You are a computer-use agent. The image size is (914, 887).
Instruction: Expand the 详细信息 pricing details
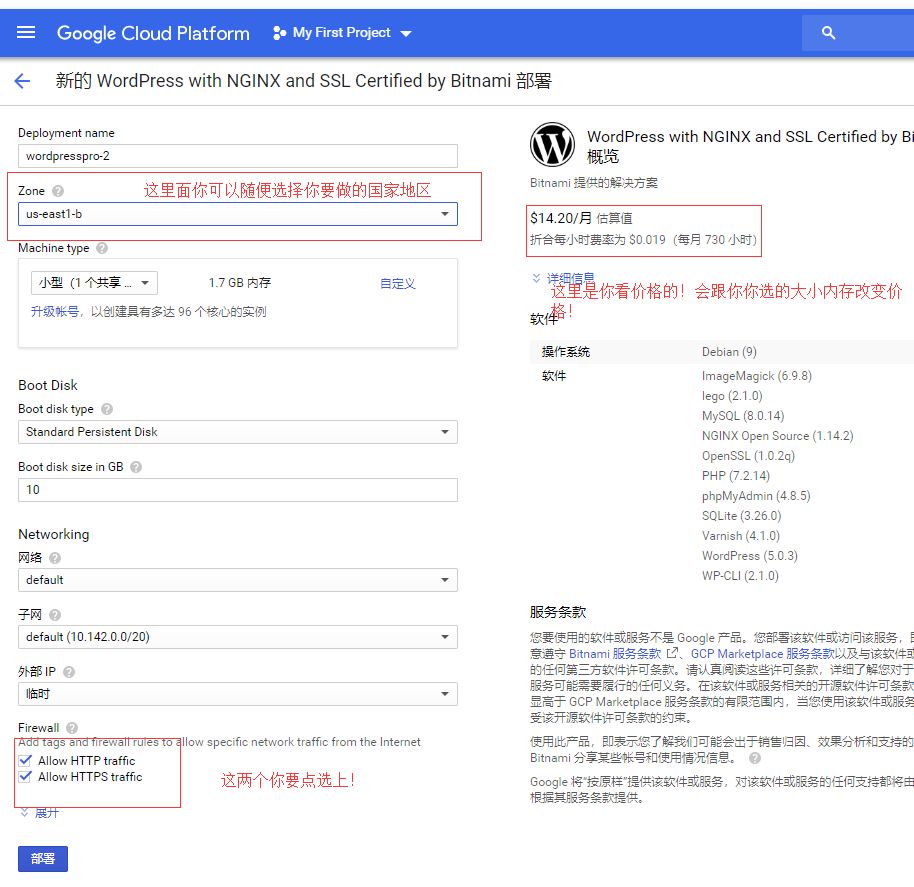pyautogui.click(x=563, y=278)
